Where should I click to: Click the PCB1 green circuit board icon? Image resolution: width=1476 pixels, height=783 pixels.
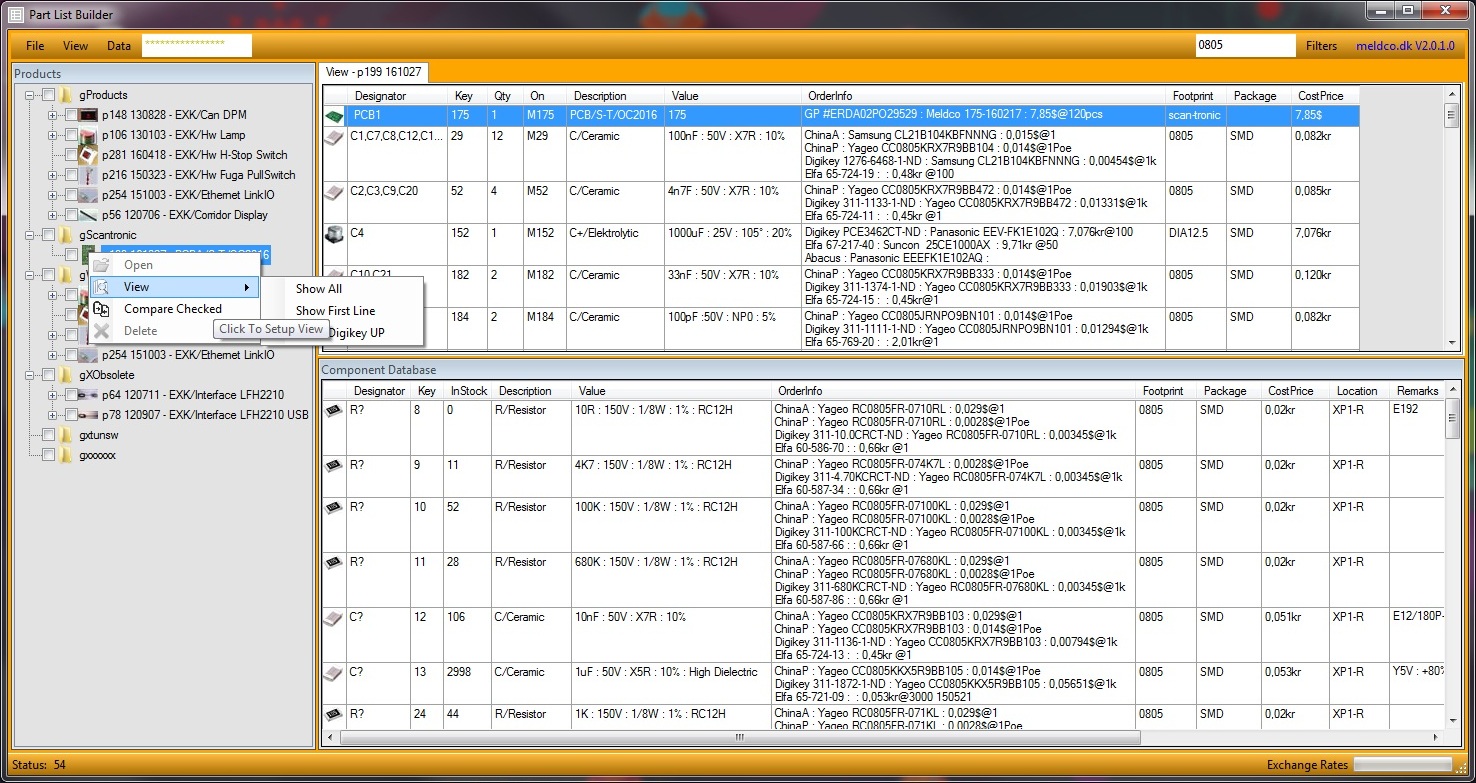pyautogui.click(x=334, y=114)
